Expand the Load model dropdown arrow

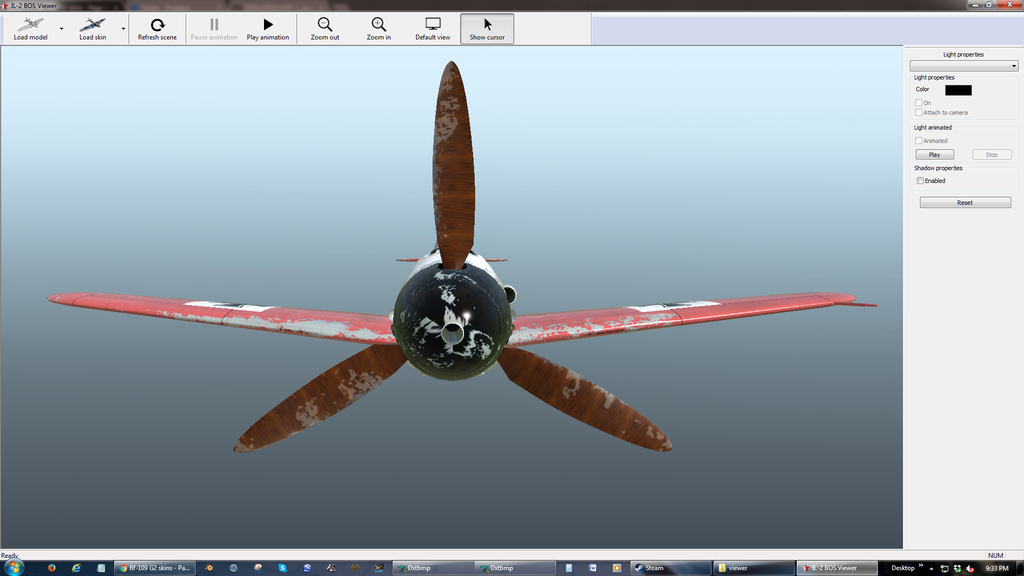[61, 29]
